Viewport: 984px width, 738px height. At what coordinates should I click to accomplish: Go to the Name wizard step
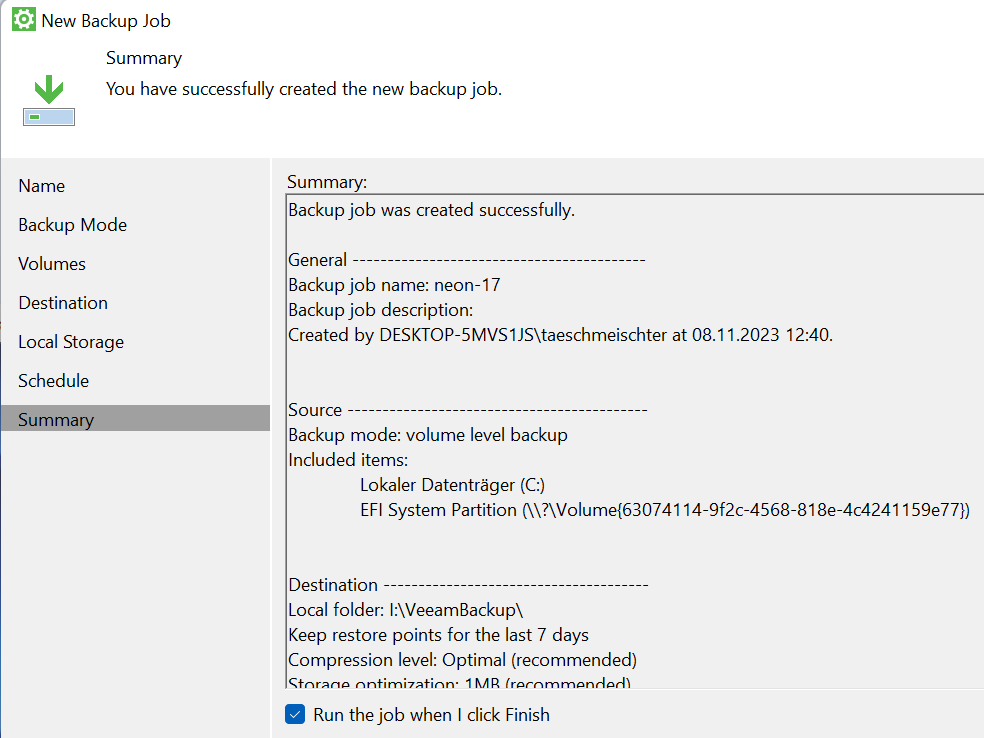[41, 186]
